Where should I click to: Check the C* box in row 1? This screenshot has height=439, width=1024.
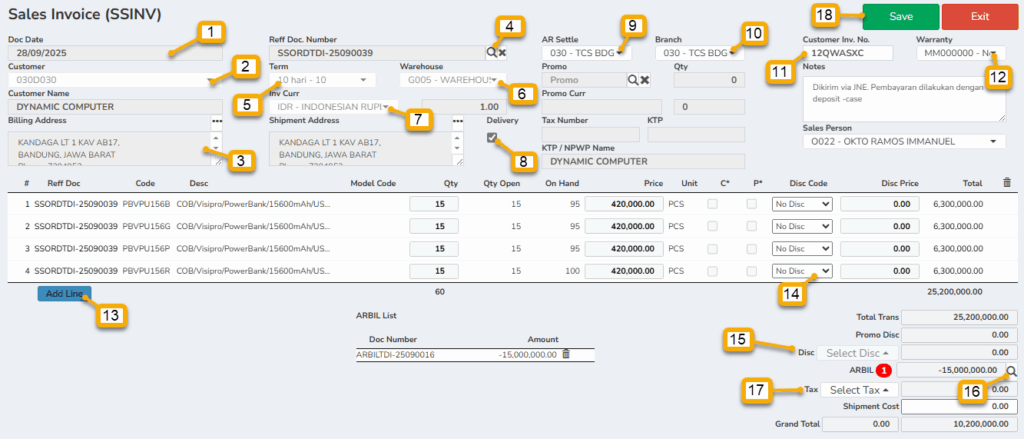pos(712,203)
